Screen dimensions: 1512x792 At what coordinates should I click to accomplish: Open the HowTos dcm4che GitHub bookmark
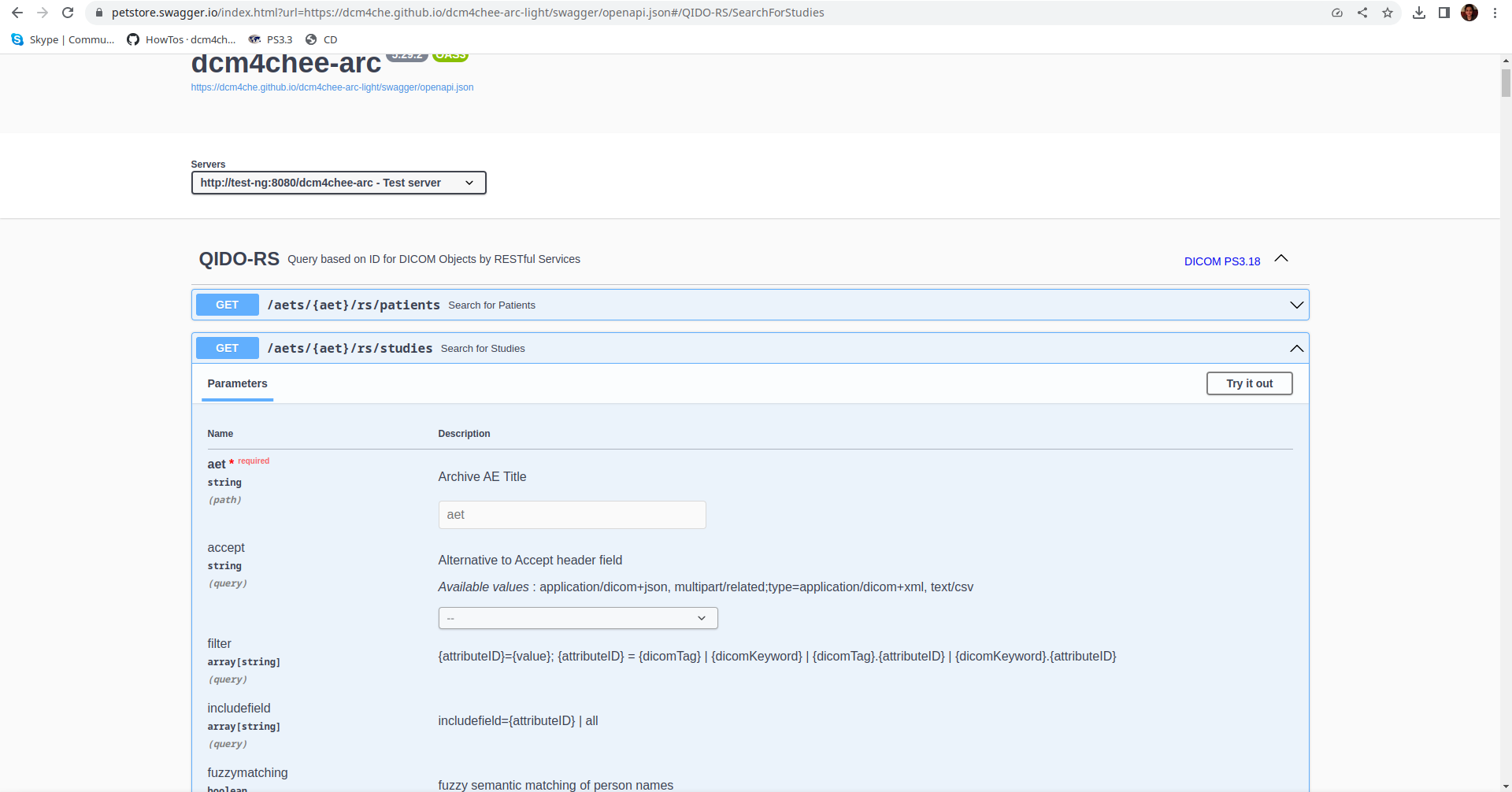tap(182, 39)
